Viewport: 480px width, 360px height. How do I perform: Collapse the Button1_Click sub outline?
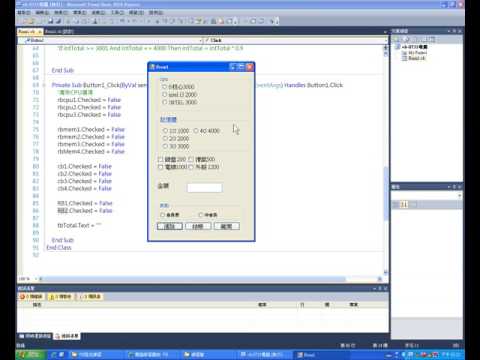44,85
